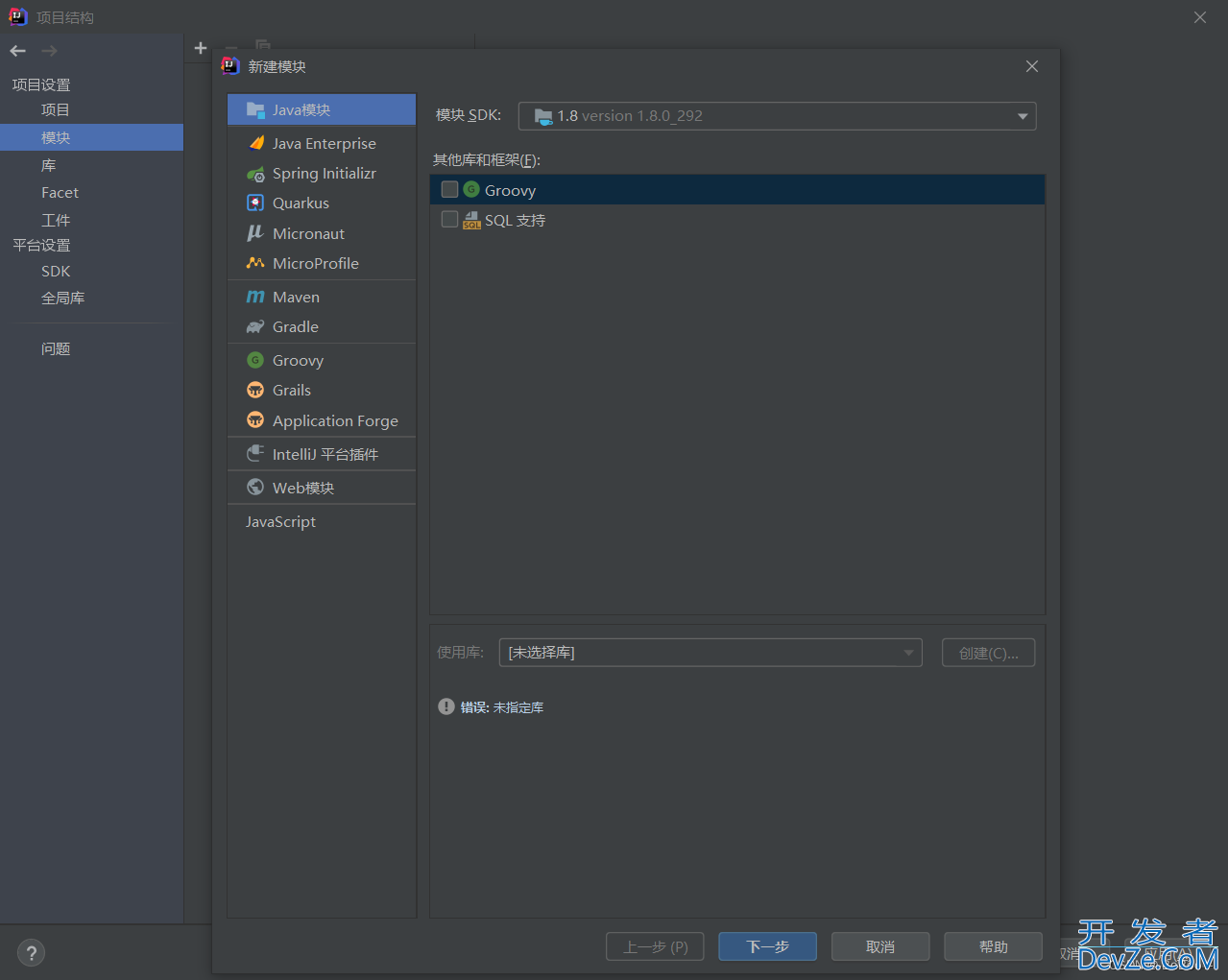Image resolution: width=1228 pixels, height=980 pixels.
Task: Choose Spring Initializr module type
Action: (322, 174)
